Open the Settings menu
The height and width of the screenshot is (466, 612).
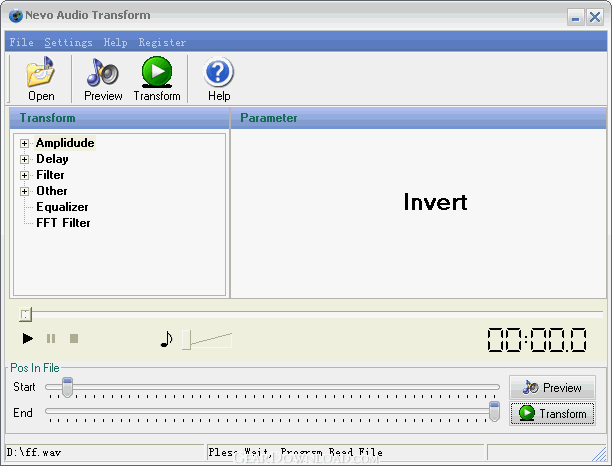(x=68, y=42)
